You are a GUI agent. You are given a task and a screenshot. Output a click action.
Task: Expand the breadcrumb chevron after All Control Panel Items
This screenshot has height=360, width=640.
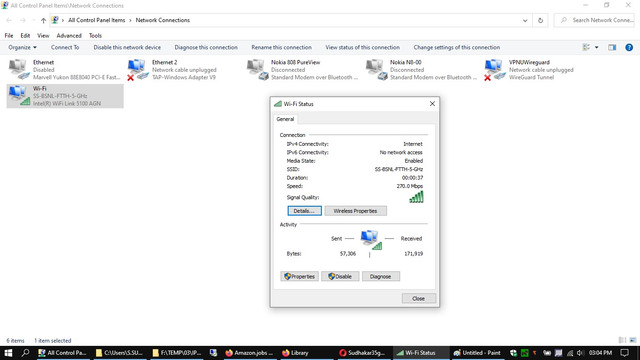130,20
